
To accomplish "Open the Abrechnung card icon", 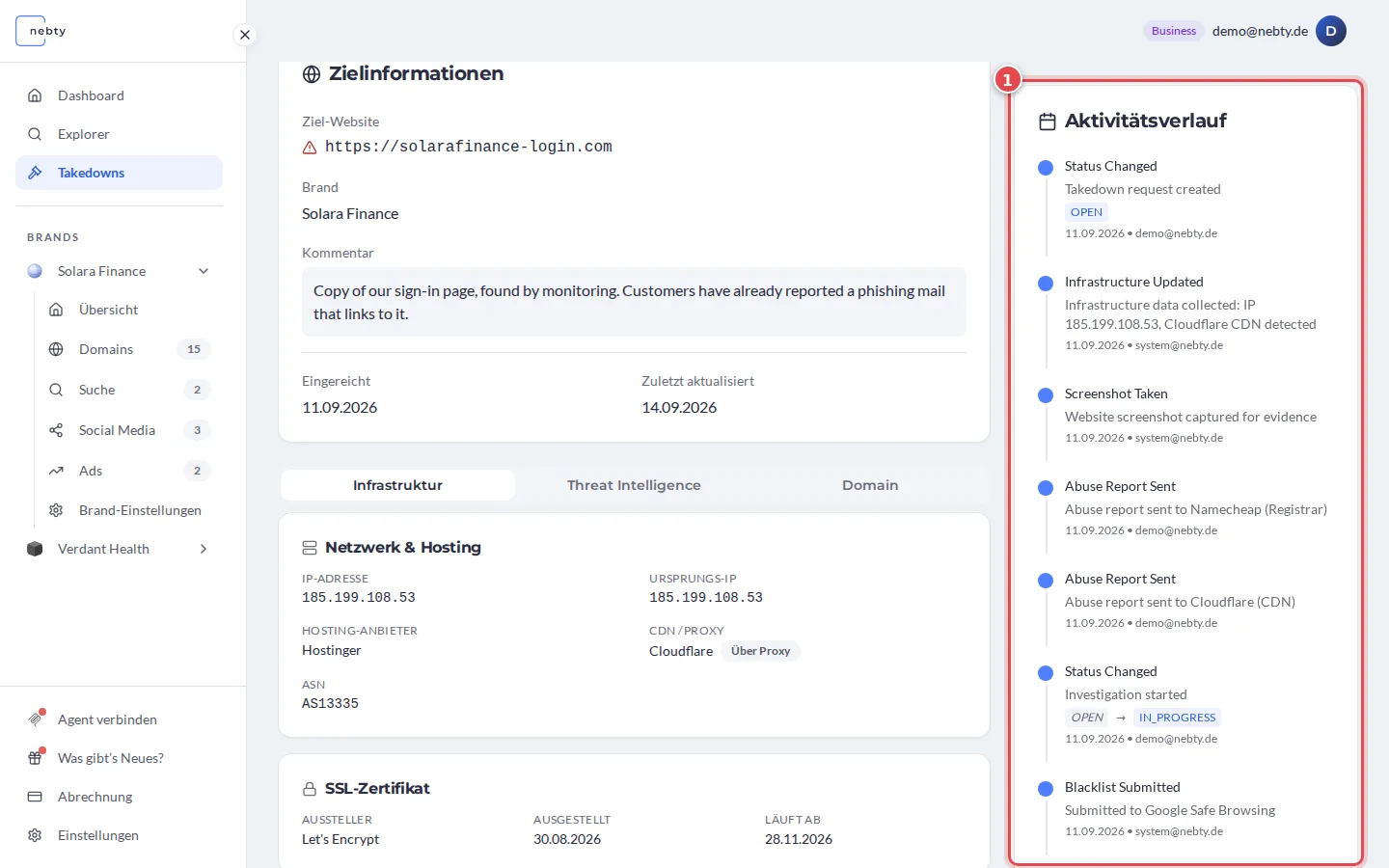I will point(35,797).
